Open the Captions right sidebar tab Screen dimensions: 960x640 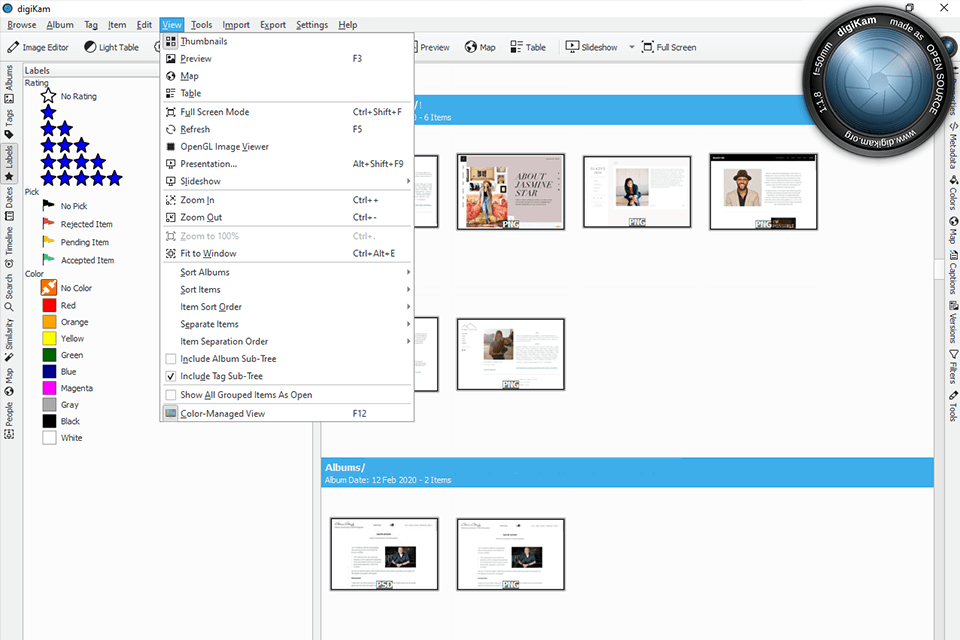click(x=953, y=272)
